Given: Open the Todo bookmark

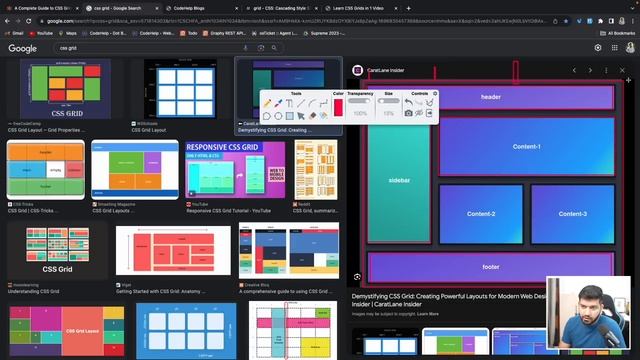Looking at the screenshot, I should [x=189, y=33].
